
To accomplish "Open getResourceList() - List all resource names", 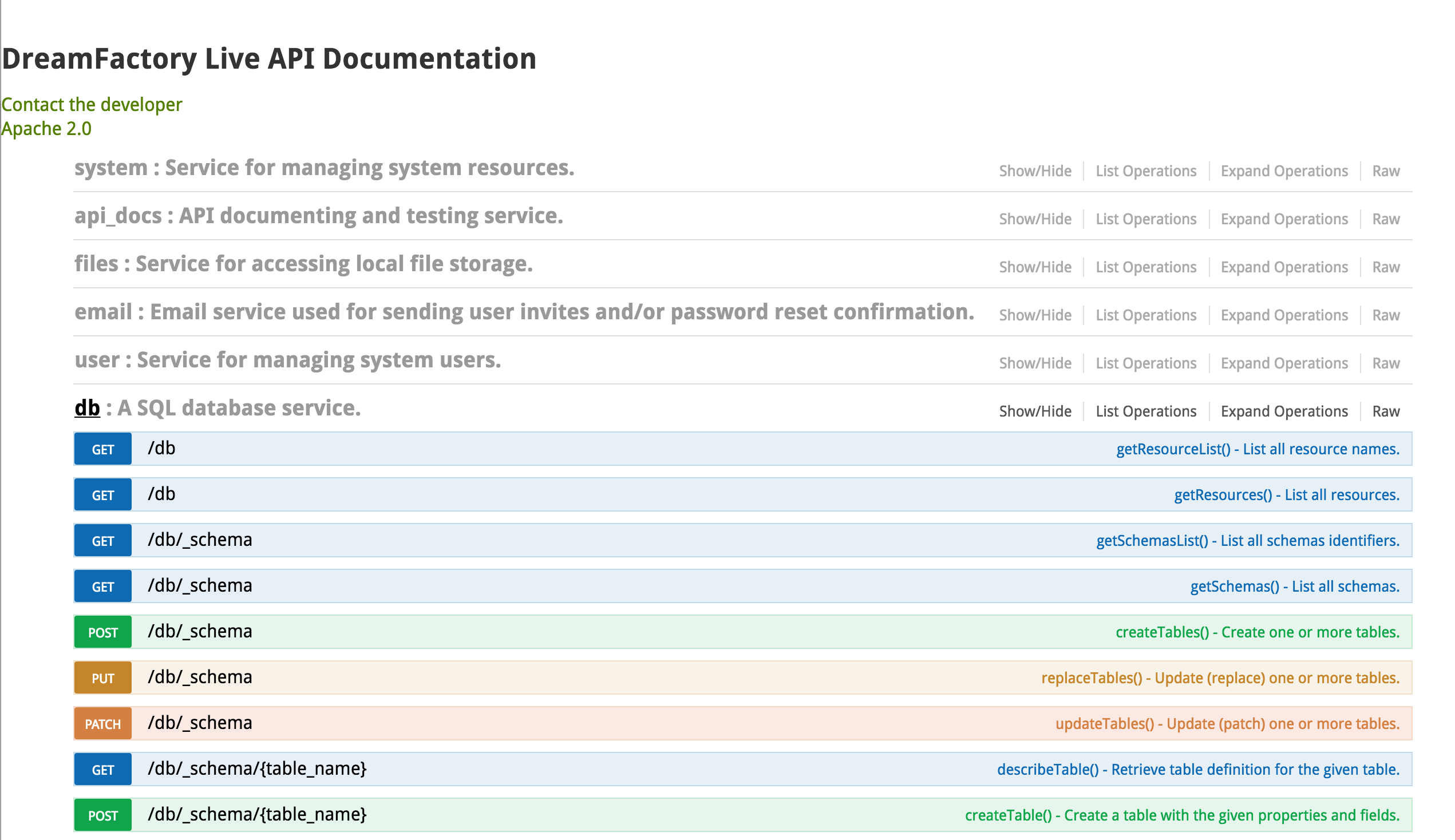I will pyautogui.click(x=1258, y=449).
